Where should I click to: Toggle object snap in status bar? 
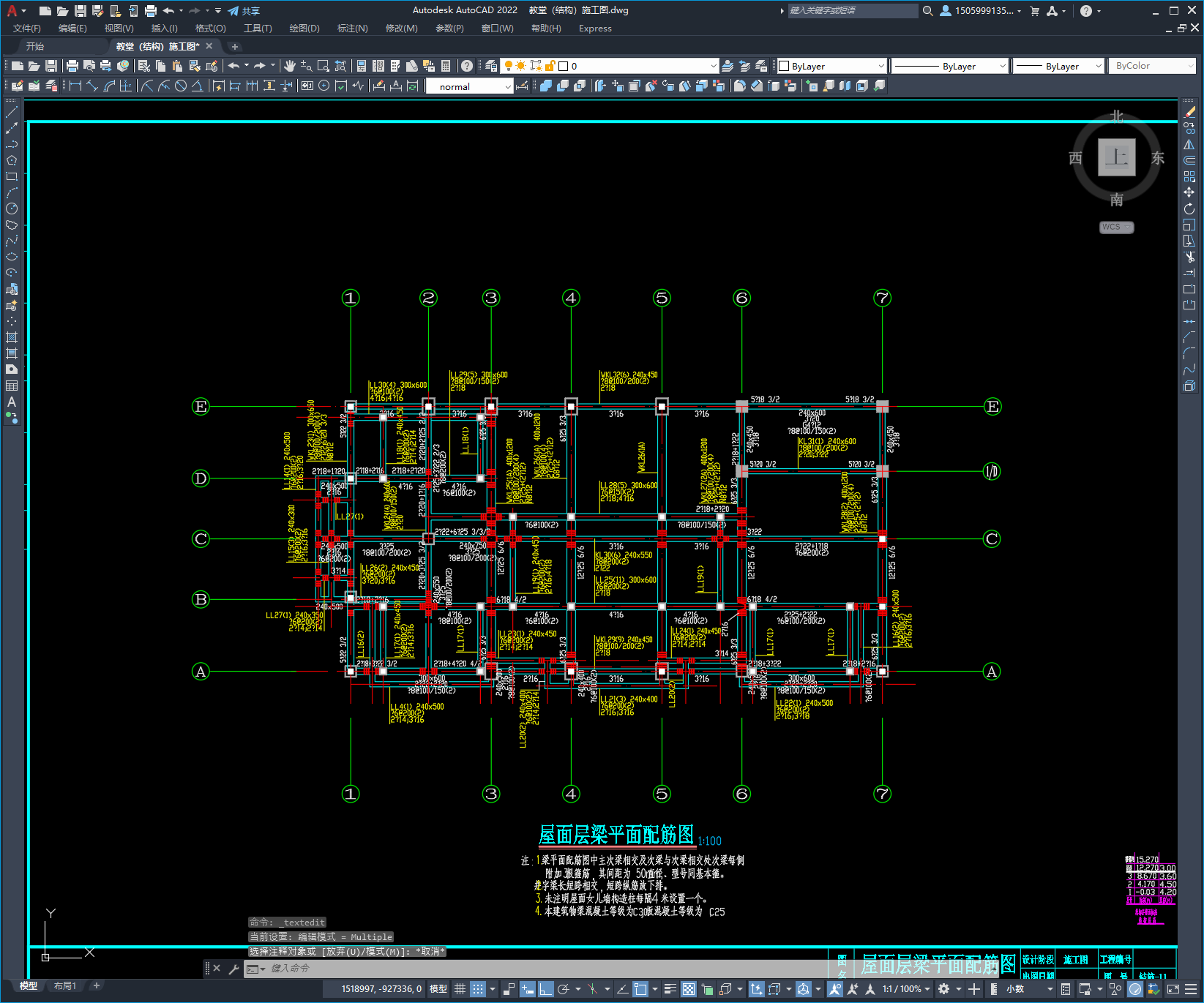pos(640,989)
